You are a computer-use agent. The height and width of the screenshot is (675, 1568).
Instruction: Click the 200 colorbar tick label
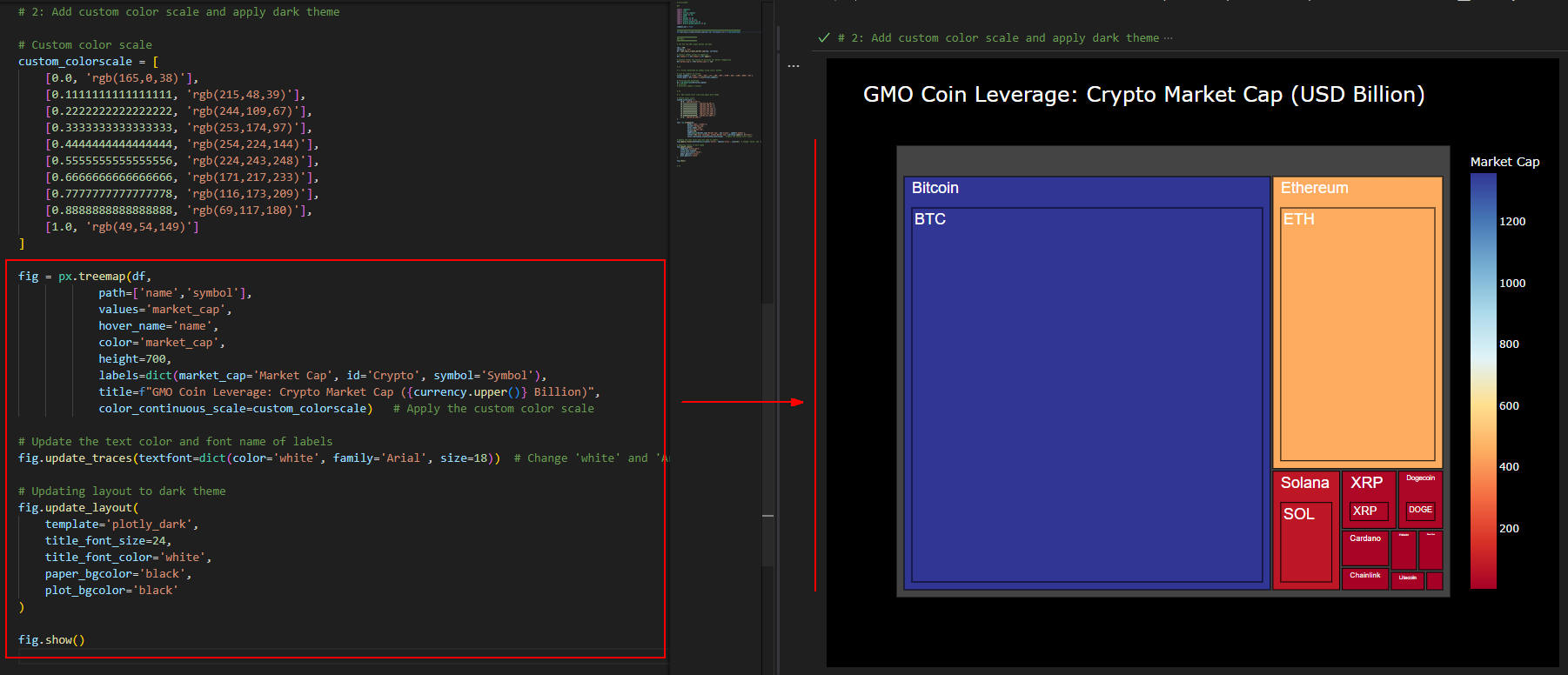click(x=1509, y=529)
